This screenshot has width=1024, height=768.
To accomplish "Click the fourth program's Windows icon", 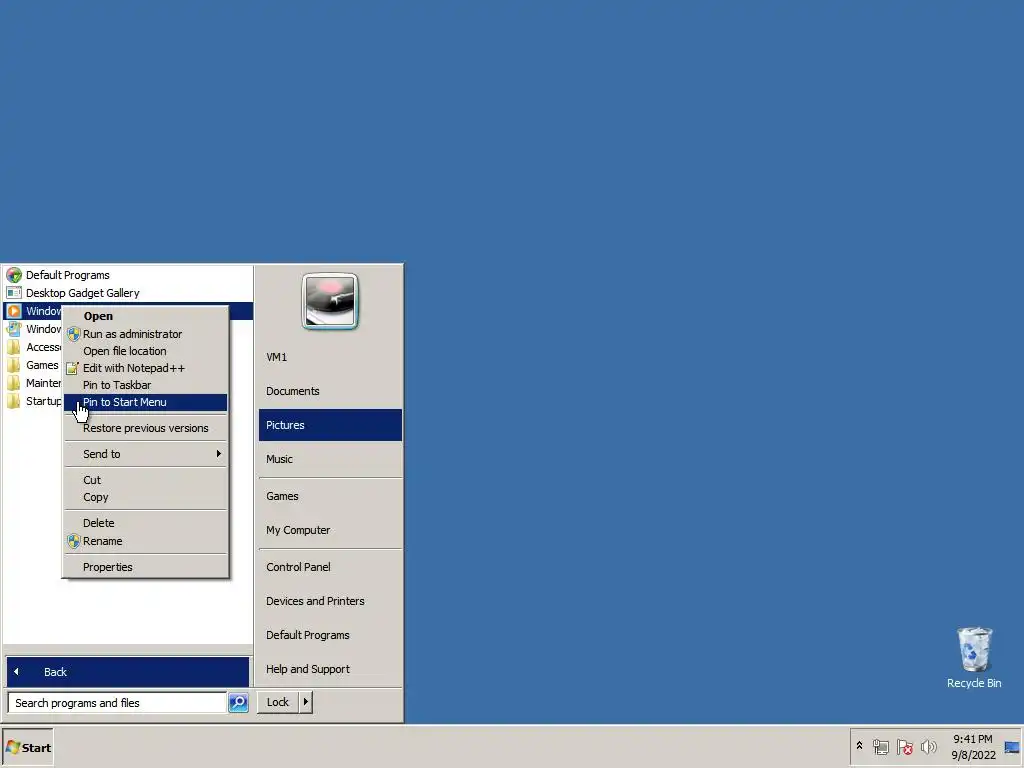I will [14, 328].
